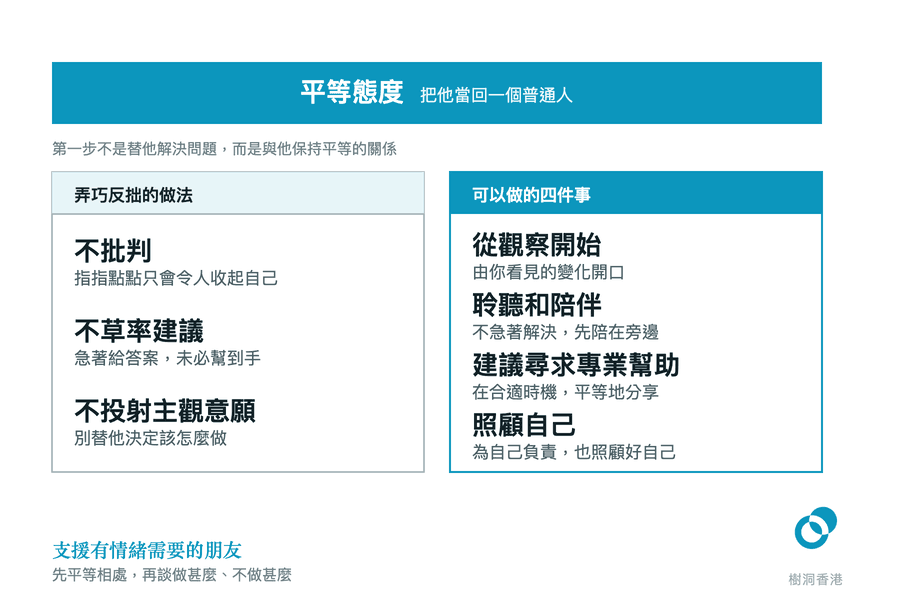Click the heading 不投射主觀意願

tap(165, 411)
